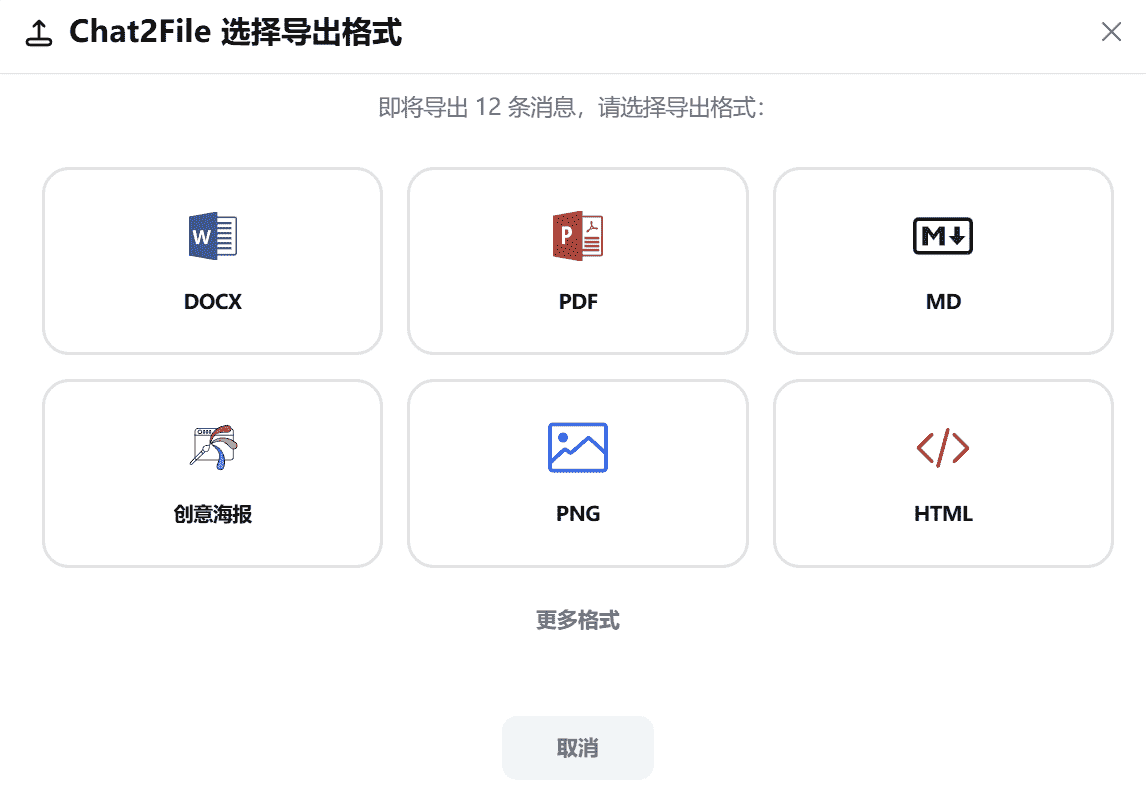Click the blue PNG picture icon
1146x801 pixels.
coord(578,447)
